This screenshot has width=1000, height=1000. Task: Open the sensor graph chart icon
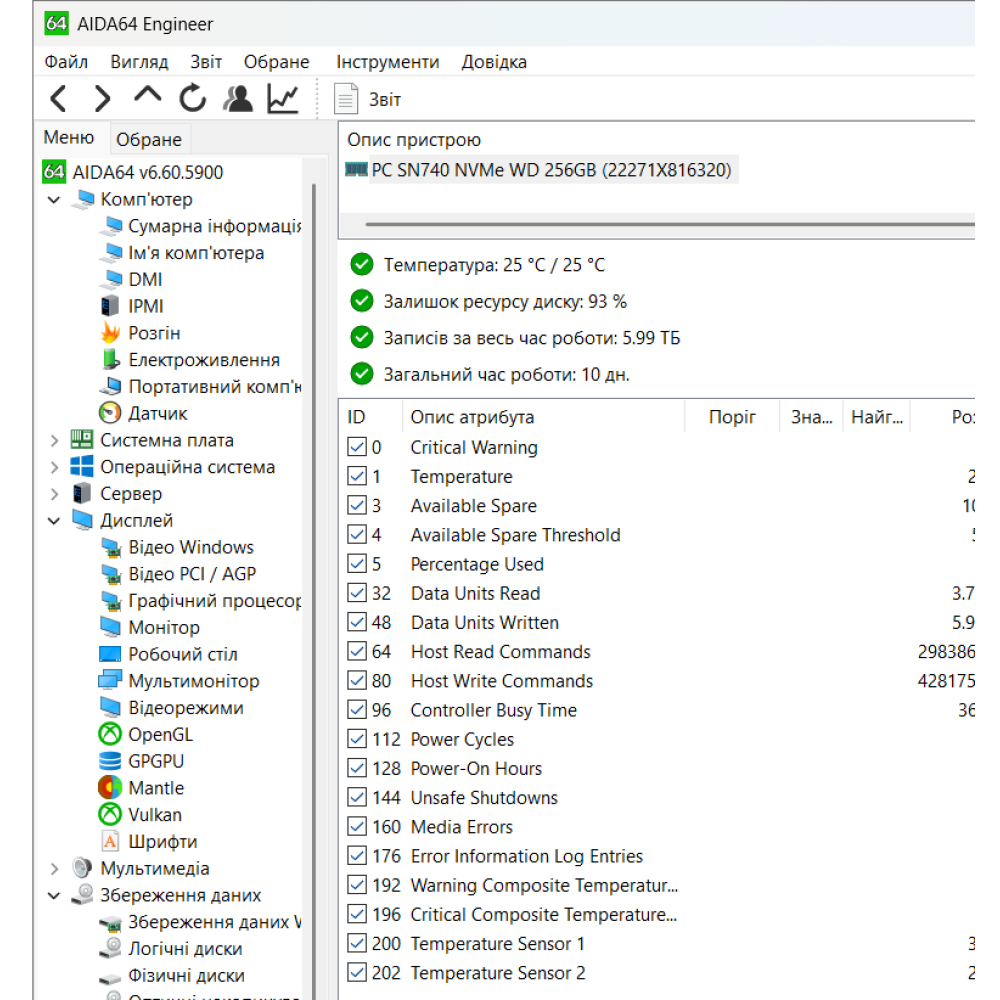(281, 97)
